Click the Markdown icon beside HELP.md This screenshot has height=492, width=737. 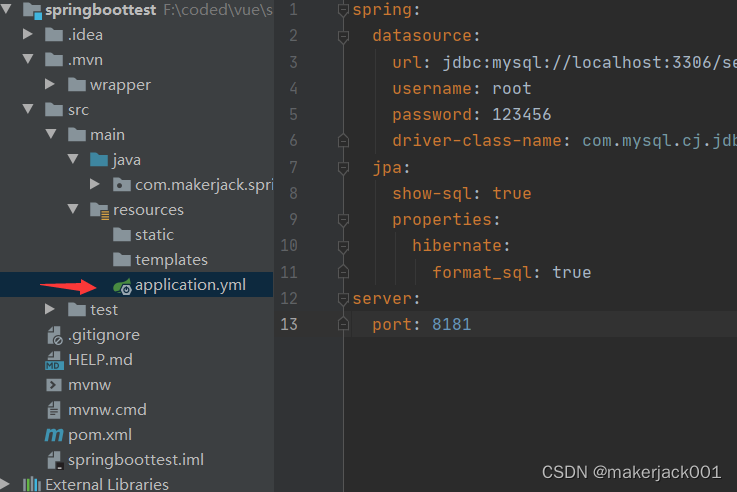(54, 360)
